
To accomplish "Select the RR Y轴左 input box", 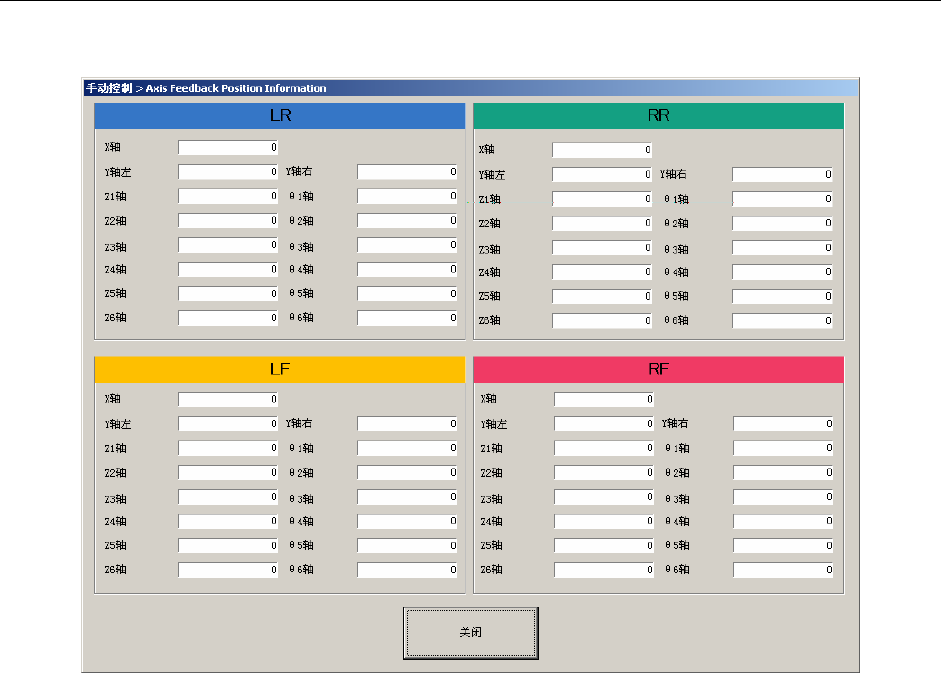I will [x=602, y=175].
